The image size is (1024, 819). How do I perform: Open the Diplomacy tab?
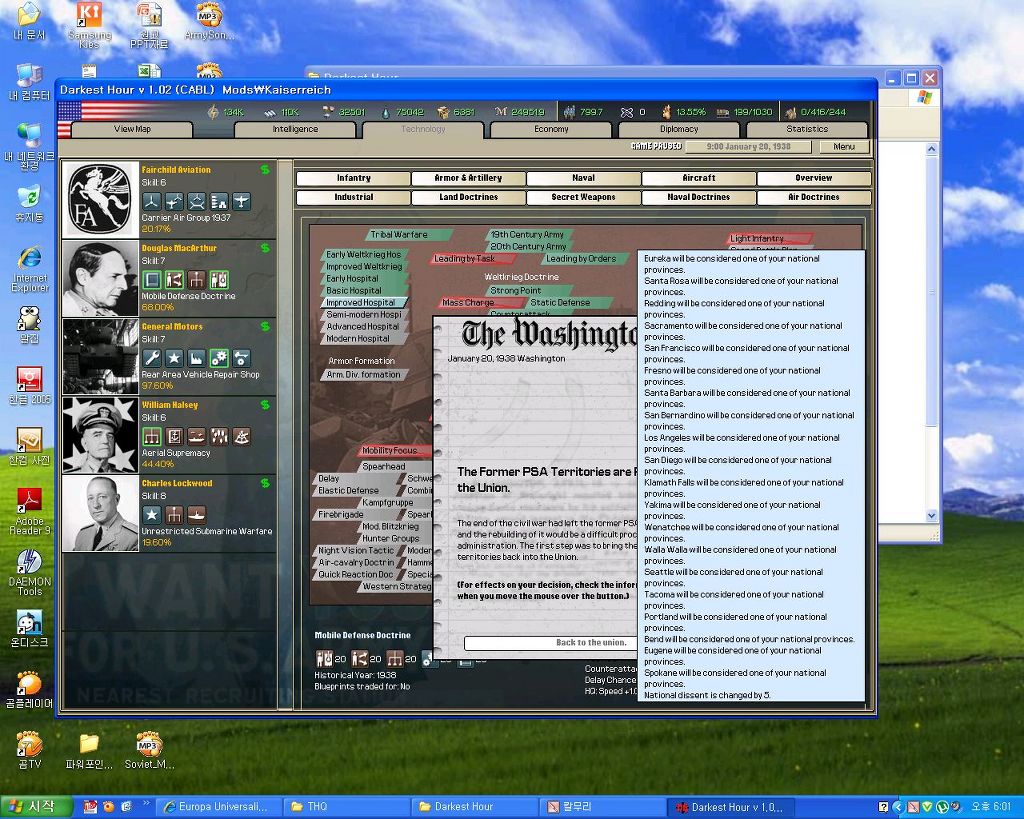[x=679, y=129]
